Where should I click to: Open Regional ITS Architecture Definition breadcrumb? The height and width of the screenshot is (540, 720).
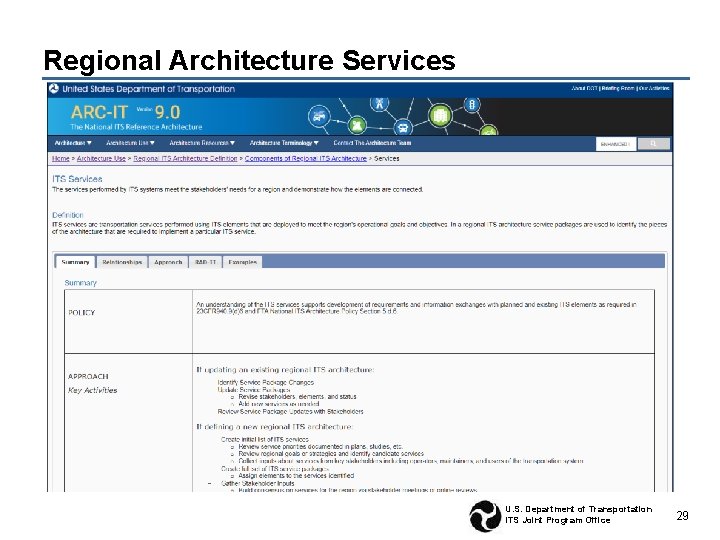(x=185, y=158)
